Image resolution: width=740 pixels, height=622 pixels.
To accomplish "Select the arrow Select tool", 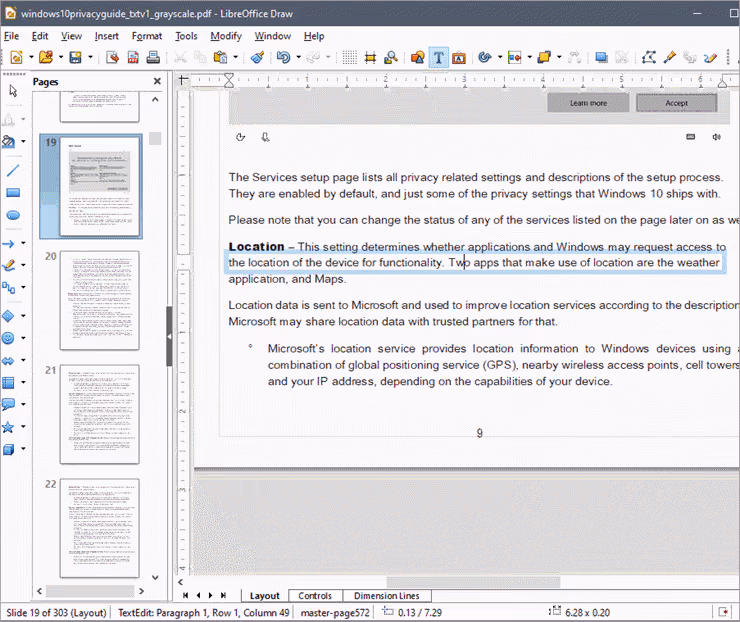I will click(x=13, y=91).
